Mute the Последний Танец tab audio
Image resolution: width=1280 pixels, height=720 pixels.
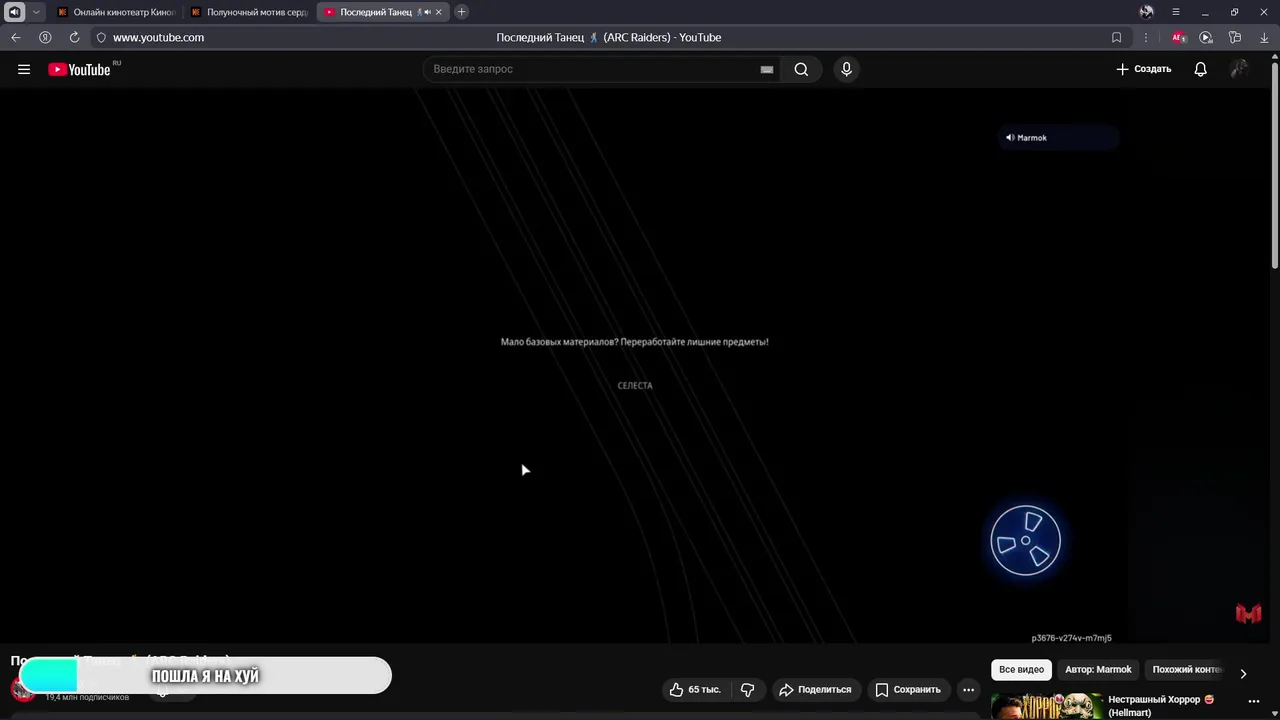427,12
